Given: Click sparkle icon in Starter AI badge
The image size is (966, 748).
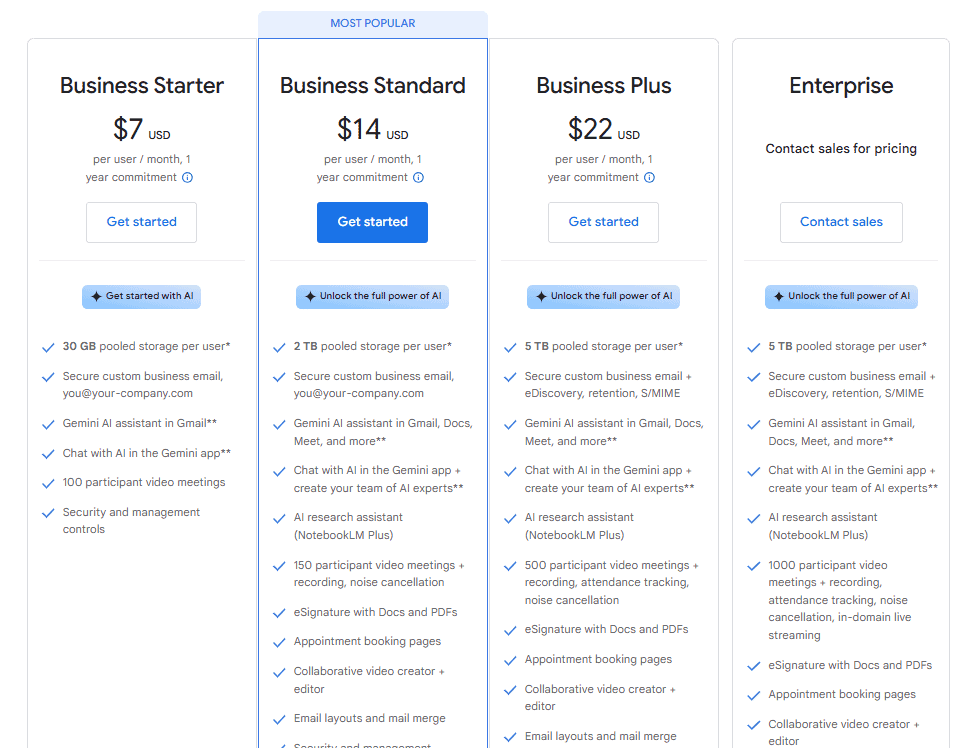Looking at the screenshot, I should (97, 296).
